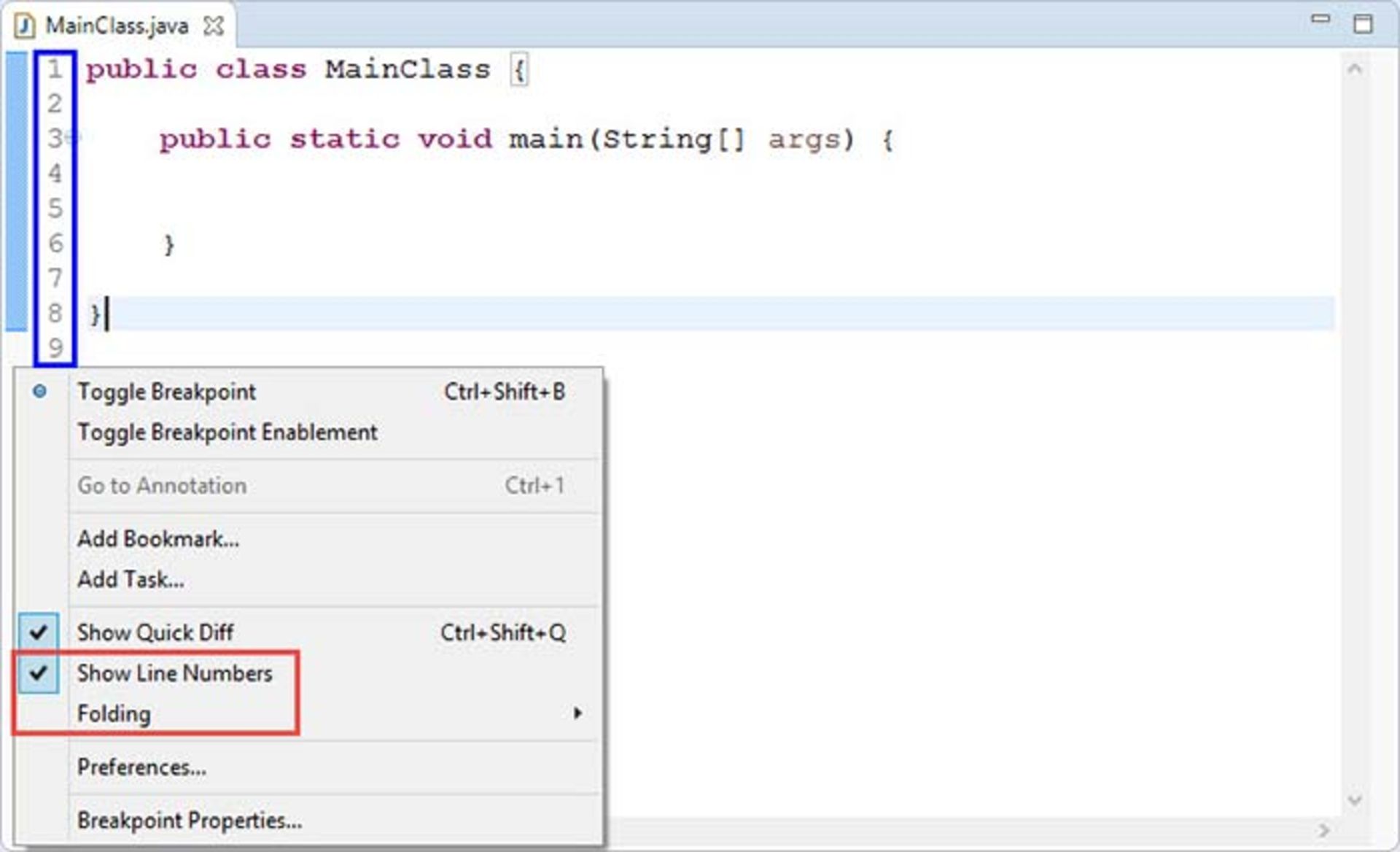The image size is (1400, 852).
Task: Maximize the editor view
Action: (x=1363, y=23)
